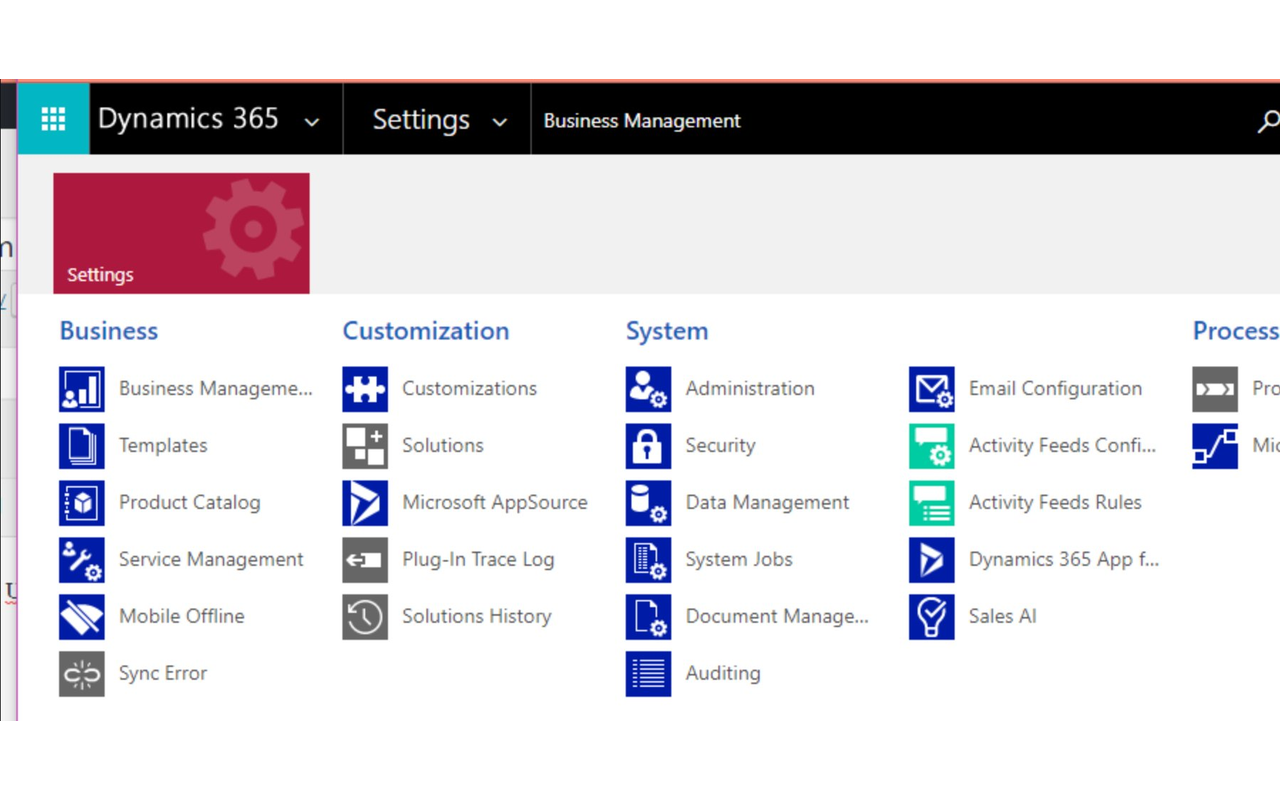Select the red Settings tile
Image resolution: width=1280 pixels, height=800 pixels.
pos(181,233)
